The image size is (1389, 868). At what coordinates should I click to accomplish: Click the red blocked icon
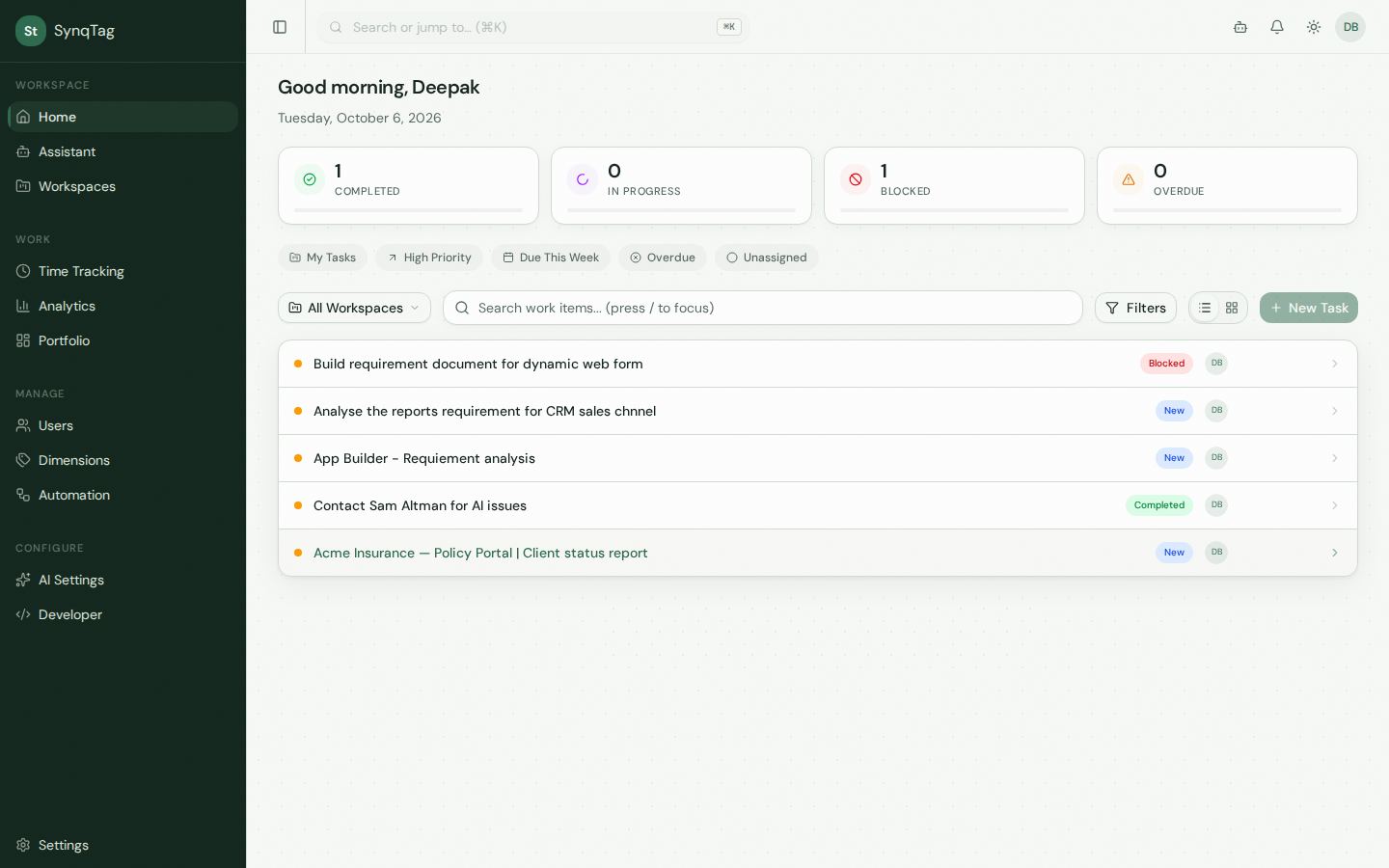[856, 179]
